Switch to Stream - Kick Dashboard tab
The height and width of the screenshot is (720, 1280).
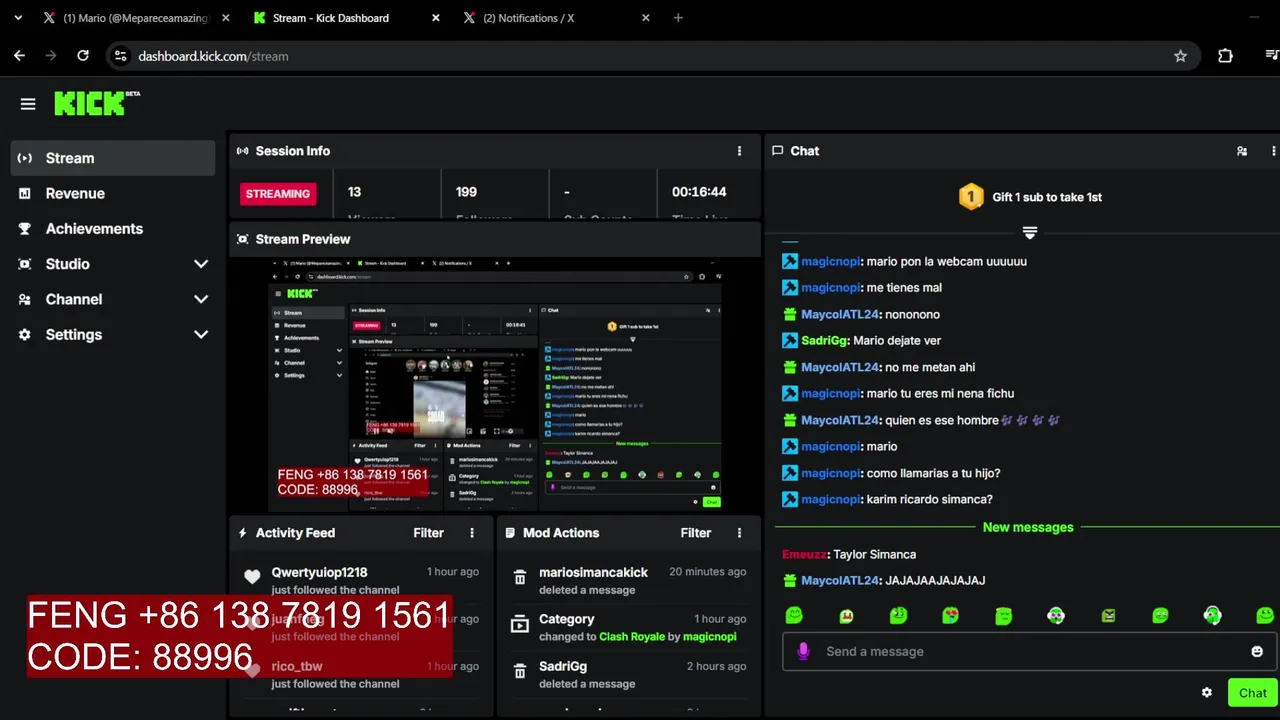pyautogui.click(x=345, y=18)
